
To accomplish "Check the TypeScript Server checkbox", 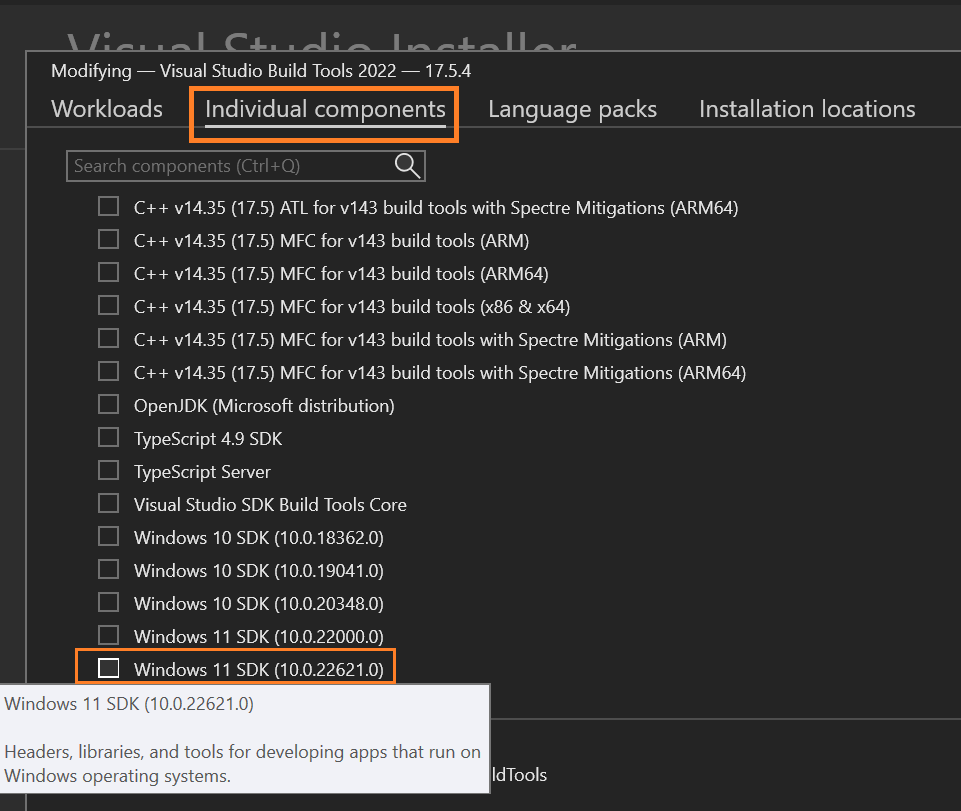I will click(x=109, y=470).
